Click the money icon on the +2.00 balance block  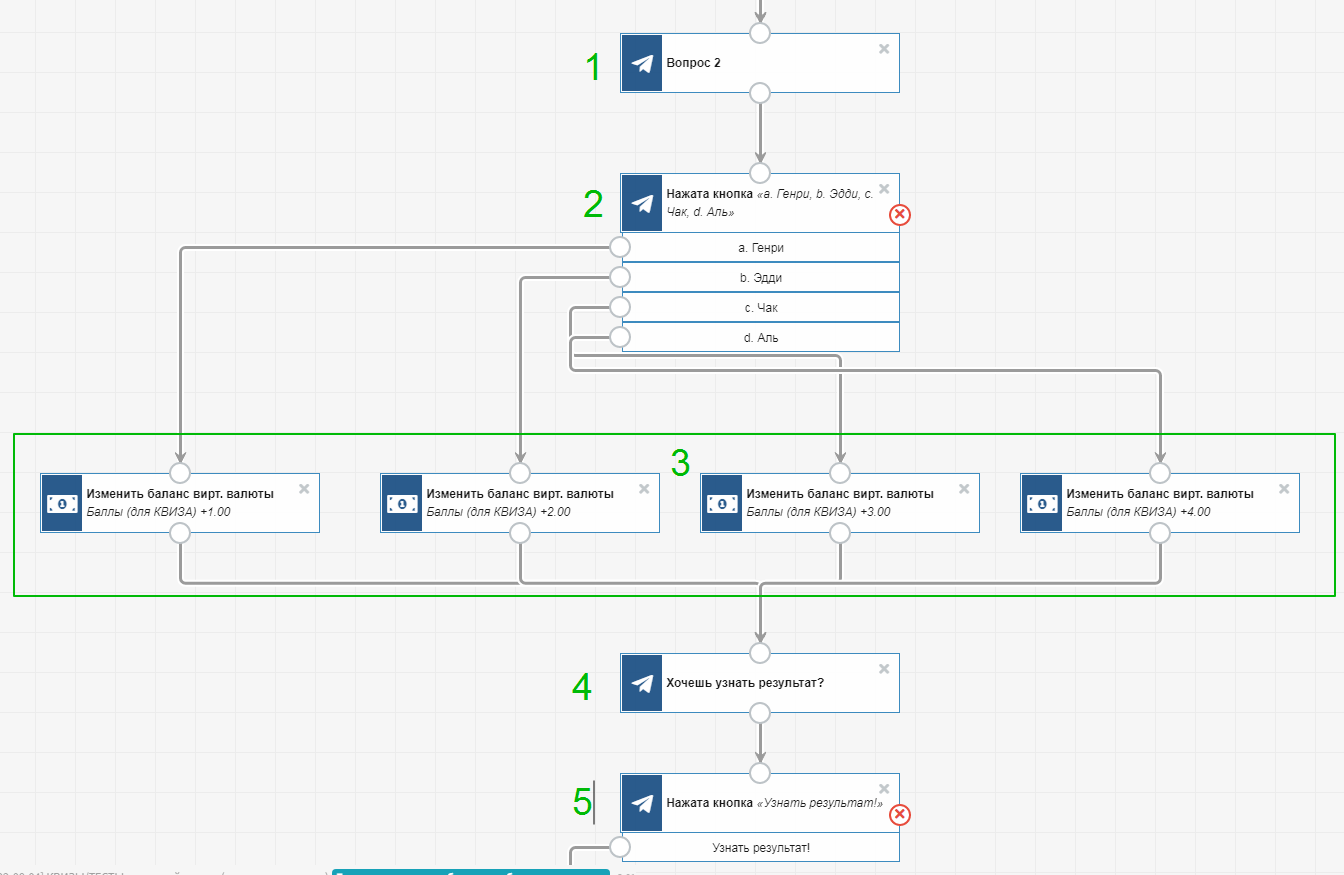click(x=402, y=503)
